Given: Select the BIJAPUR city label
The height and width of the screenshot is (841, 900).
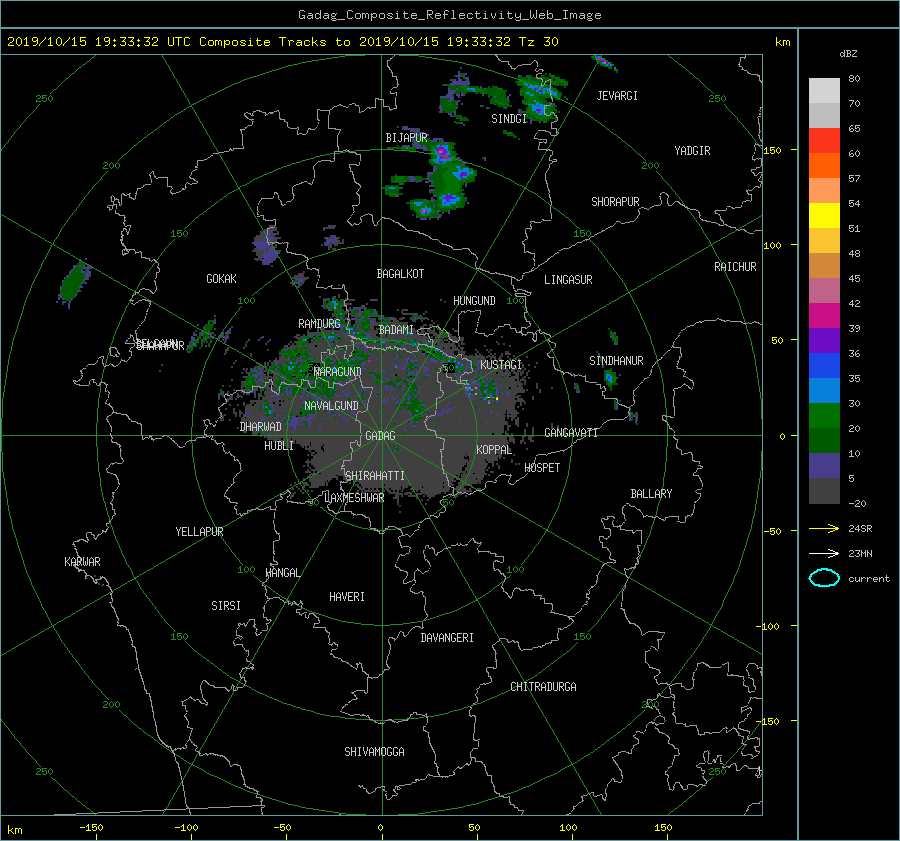Looking at the screenshot, I should point(406,138).
